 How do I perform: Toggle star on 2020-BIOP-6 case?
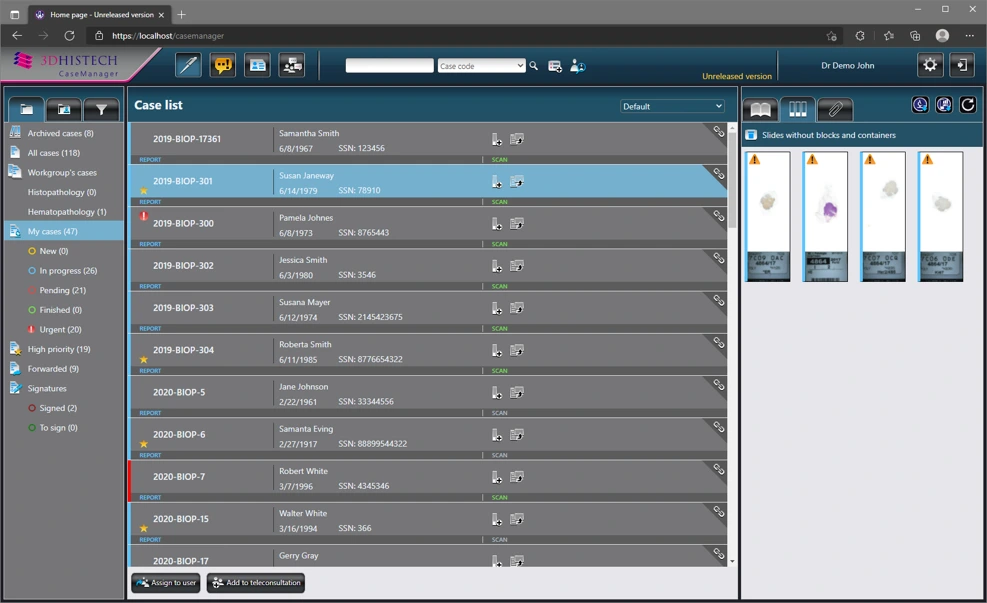tap(144, 444)
